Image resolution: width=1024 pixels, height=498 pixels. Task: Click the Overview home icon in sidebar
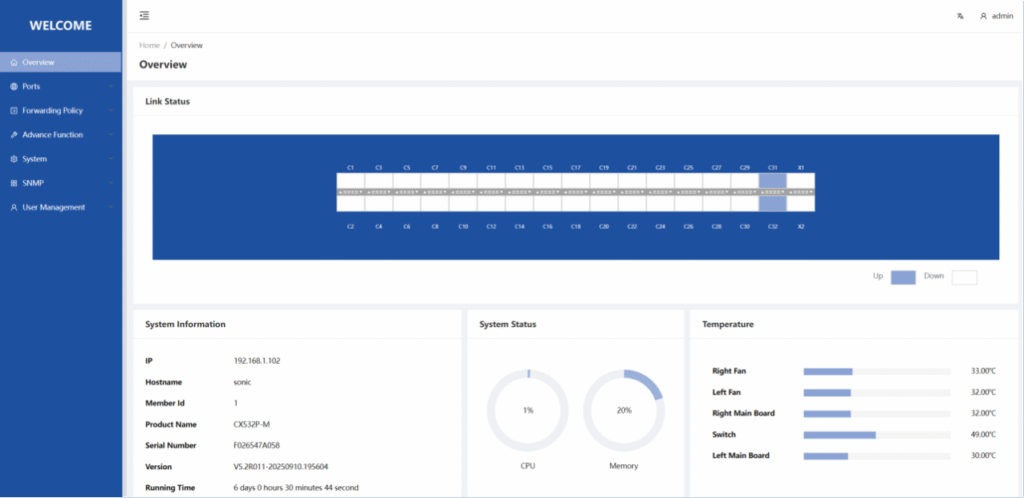click(13, 62)
